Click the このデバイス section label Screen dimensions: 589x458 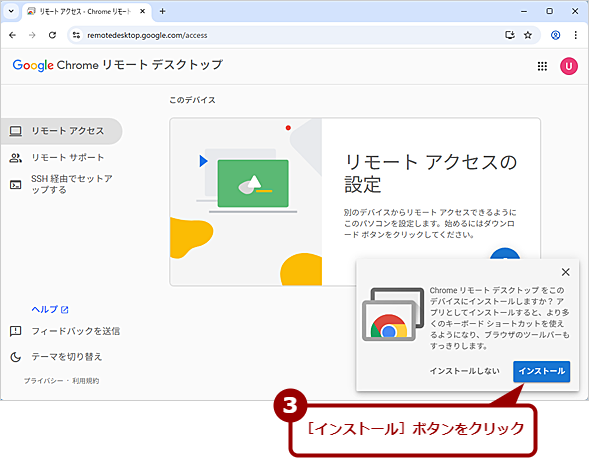pos(192,100)
